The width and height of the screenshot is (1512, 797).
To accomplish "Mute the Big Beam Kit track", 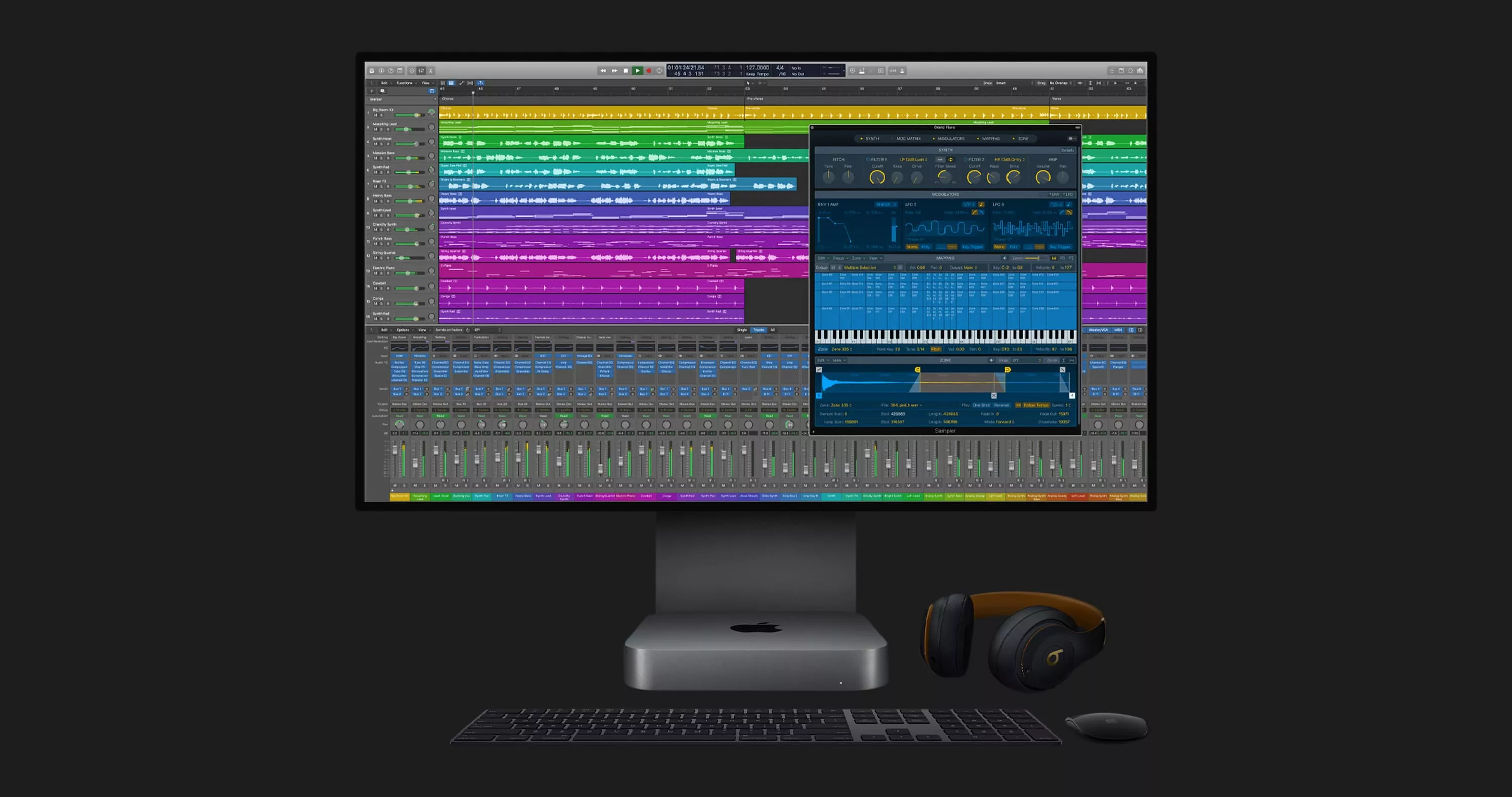I will 376,115.
